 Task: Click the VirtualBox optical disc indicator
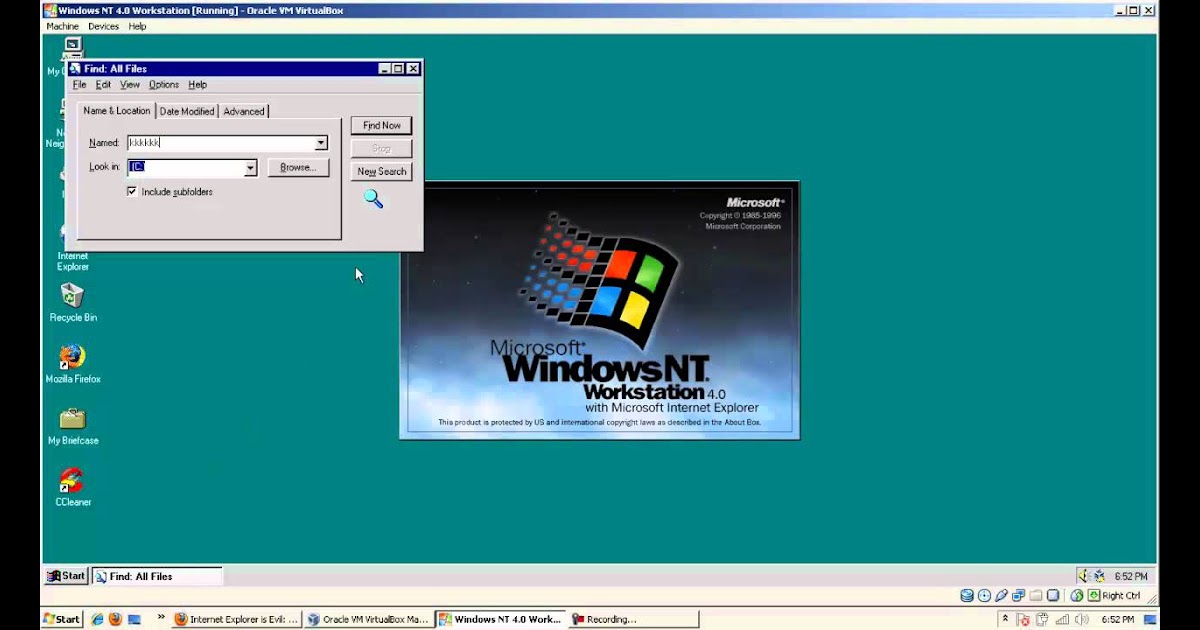coord(984,595)
